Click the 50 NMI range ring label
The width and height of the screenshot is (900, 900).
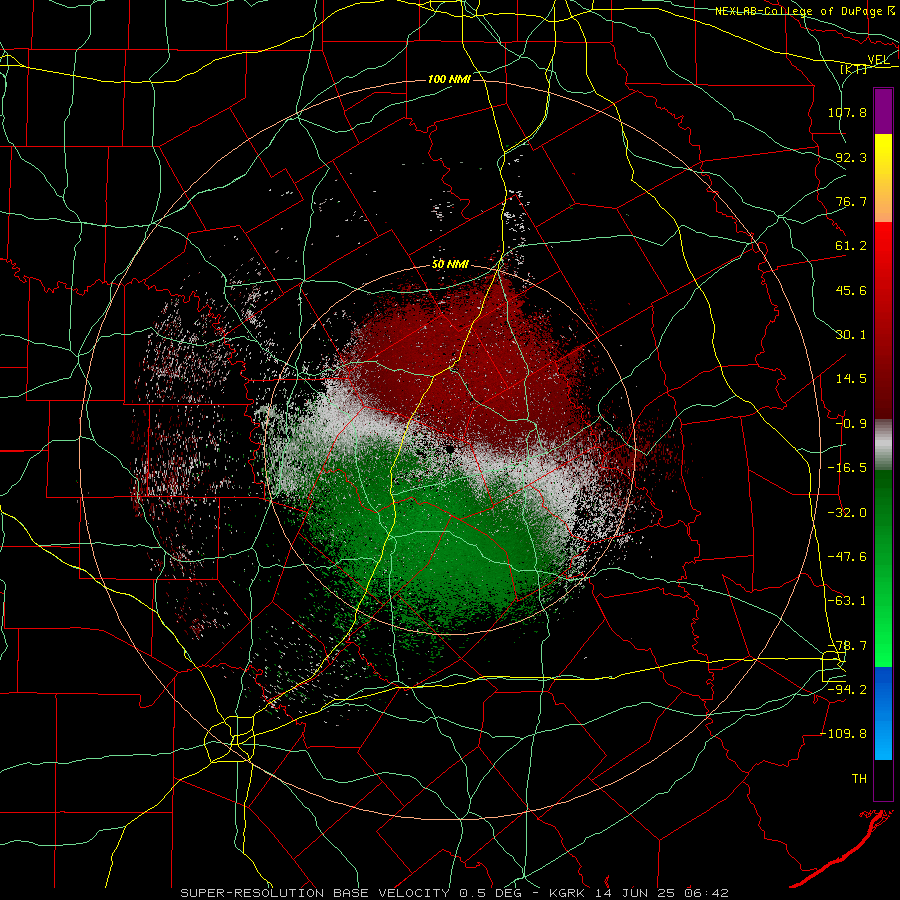coord(450,265)
